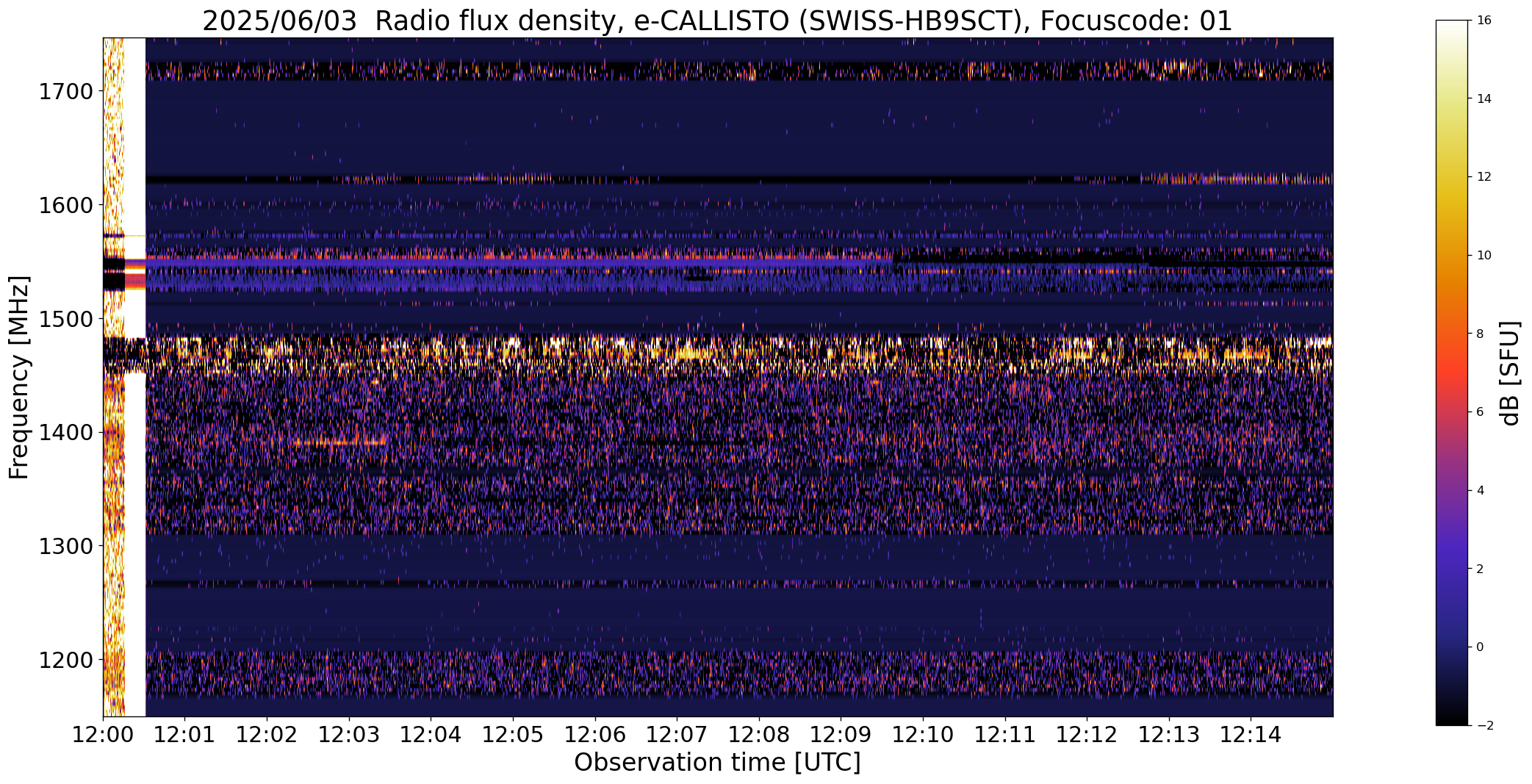Image resolution: width=1532 pixels, height=784 pixels.
Task: Click the colorbar tick label 4
Action: [x=1480, y=491]
